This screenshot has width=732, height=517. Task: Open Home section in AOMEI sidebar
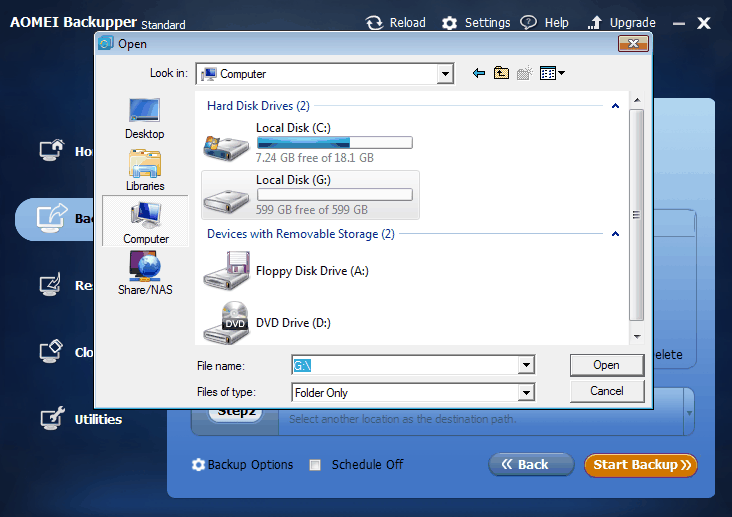65,151
